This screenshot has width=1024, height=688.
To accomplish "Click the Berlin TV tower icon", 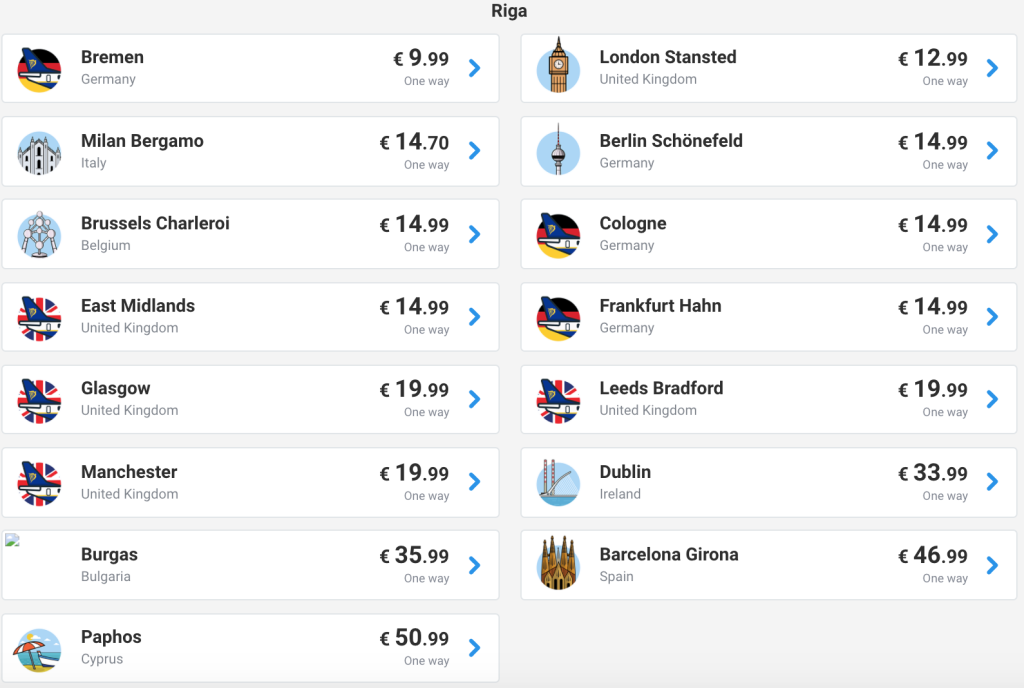I will (558, 151).
